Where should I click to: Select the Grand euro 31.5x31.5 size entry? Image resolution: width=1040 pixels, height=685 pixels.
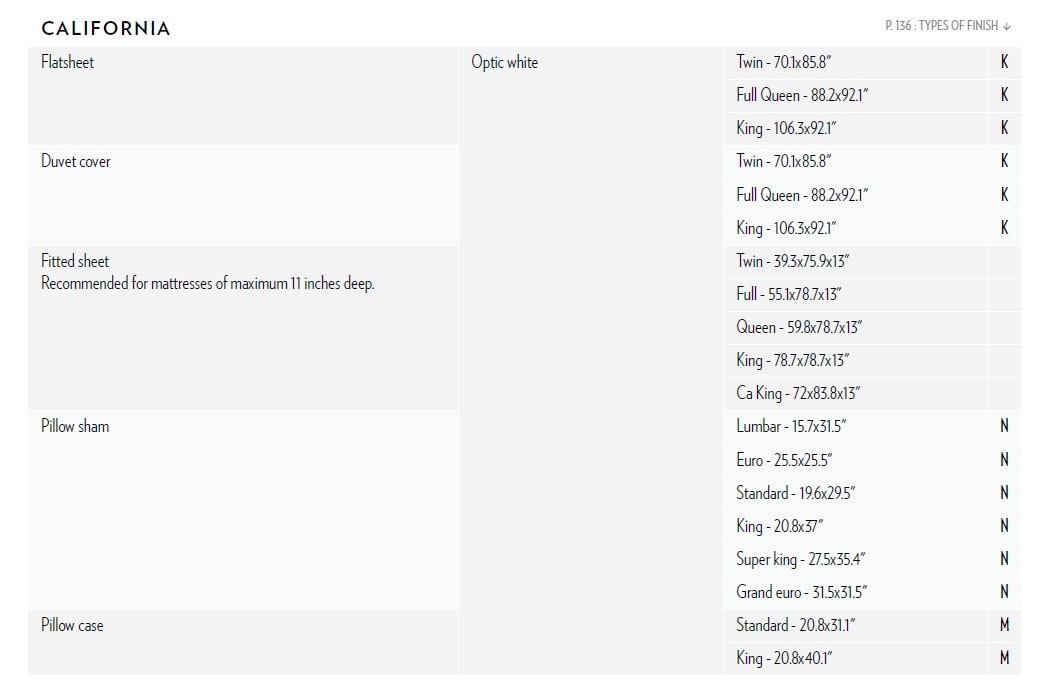click(801, 592)
